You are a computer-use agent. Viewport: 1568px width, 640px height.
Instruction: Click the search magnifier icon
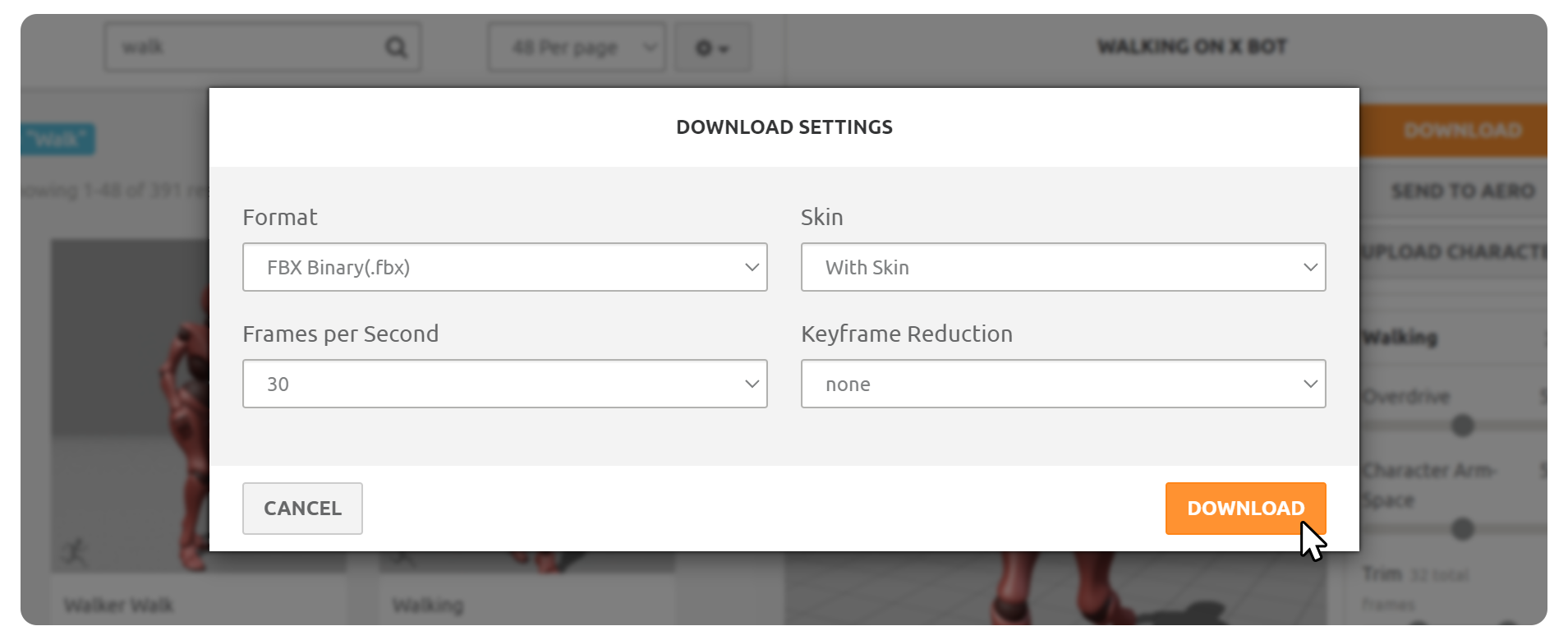coord(396,48)
